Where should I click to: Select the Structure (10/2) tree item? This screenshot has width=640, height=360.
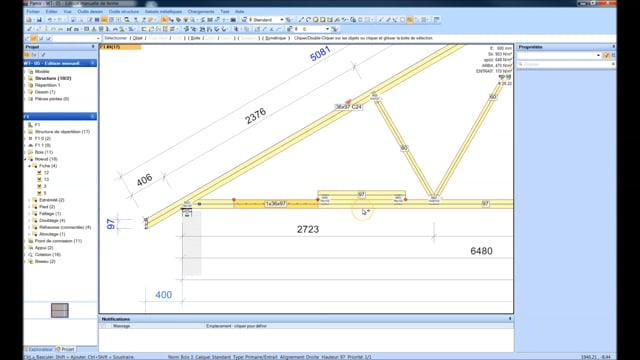coord(53,78)
